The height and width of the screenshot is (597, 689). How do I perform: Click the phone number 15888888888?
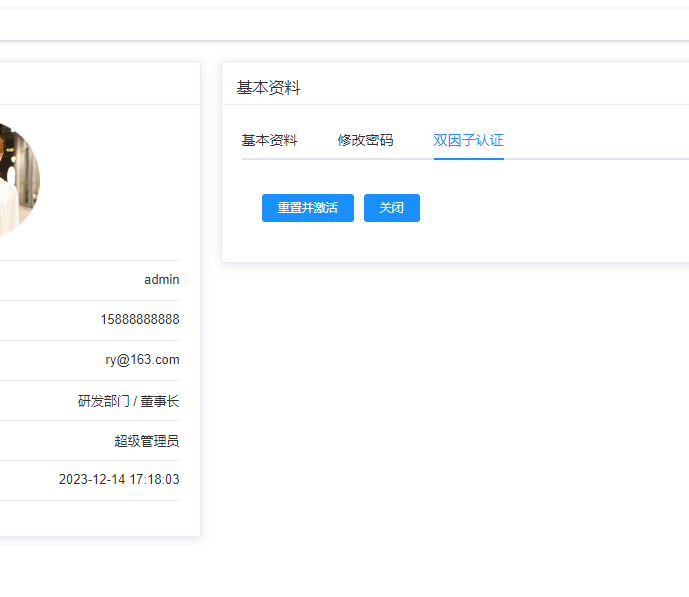click(x=140, y=319)
